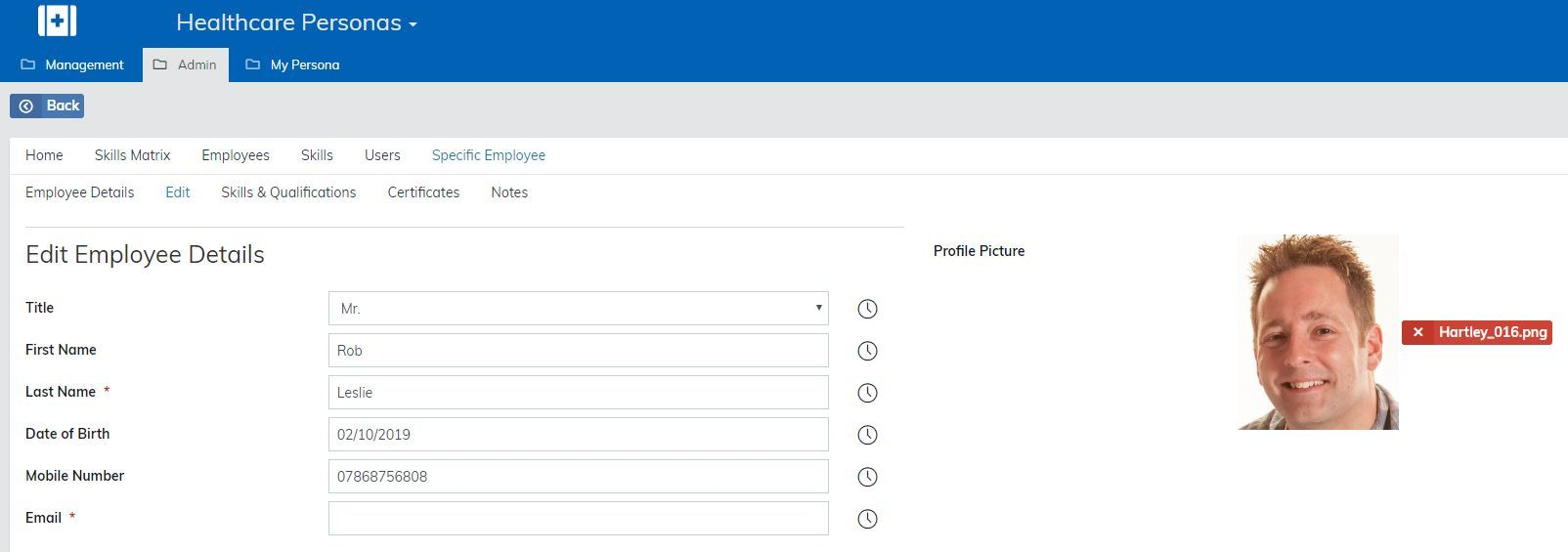
Task: Click into the empty Email input field
Action: click(x=578, y=519)
